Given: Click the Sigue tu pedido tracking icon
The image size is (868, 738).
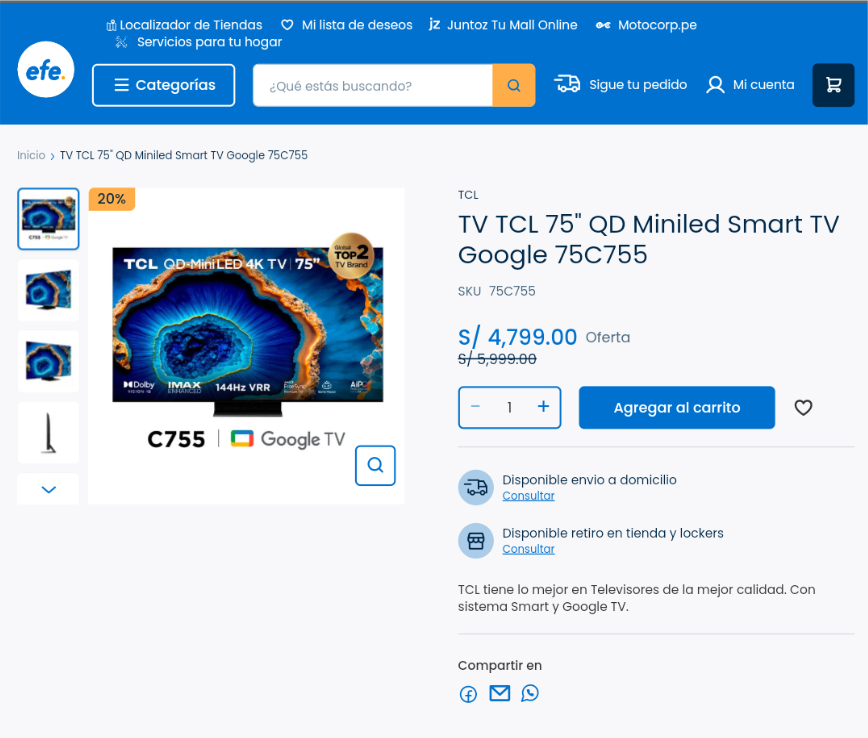Looking at the screenshot, I should (568, 85).
